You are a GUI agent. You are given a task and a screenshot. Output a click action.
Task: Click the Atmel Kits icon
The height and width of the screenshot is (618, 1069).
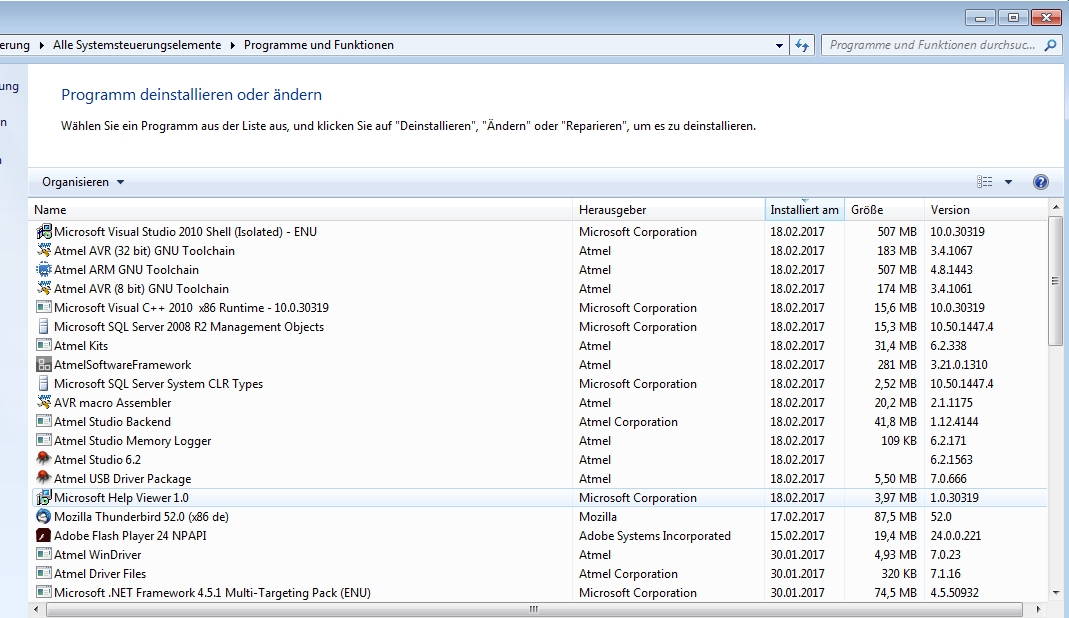click(x=44, y=346)
